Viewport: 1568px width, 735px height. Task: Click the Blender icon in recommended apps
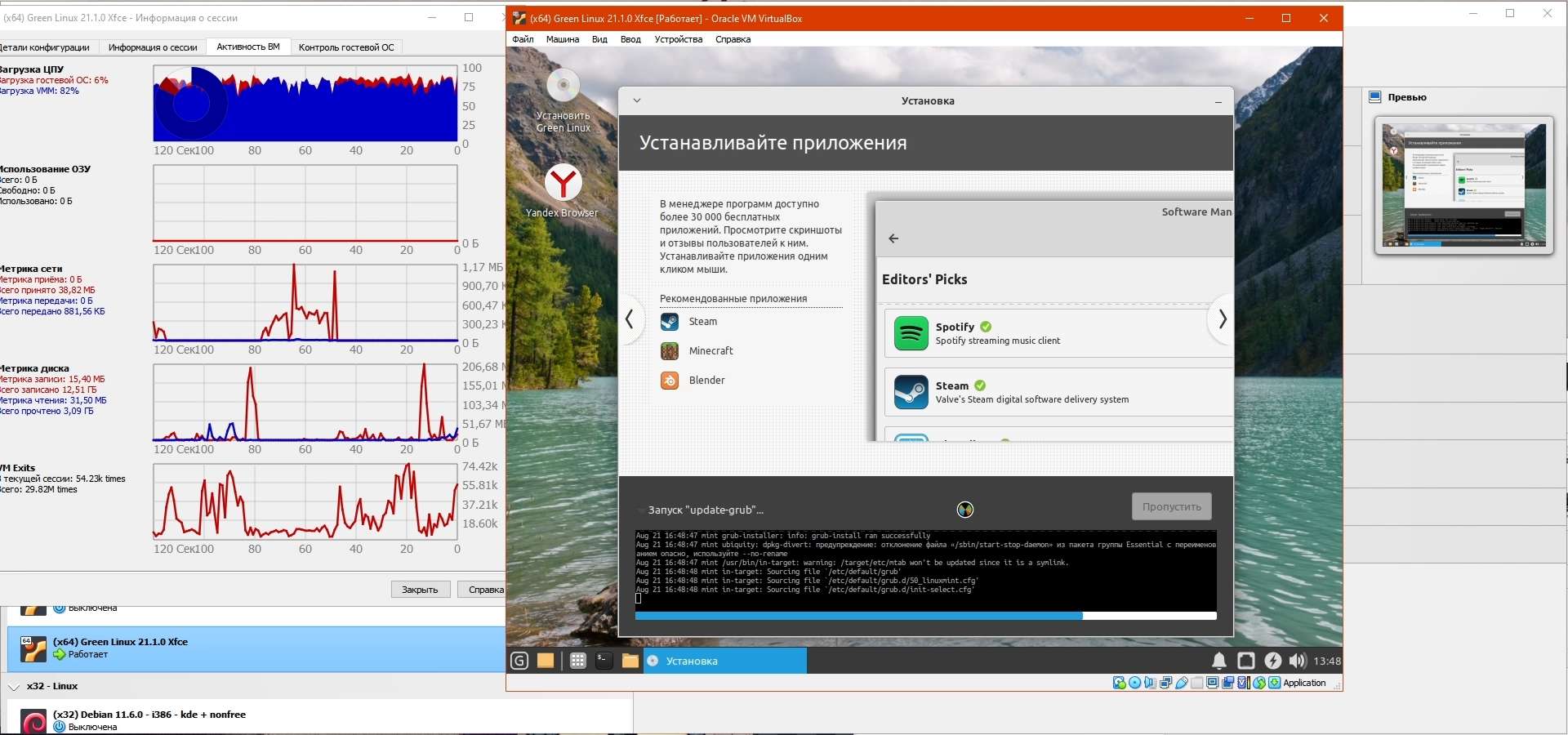pyautogui.click(x=670, y=381)
